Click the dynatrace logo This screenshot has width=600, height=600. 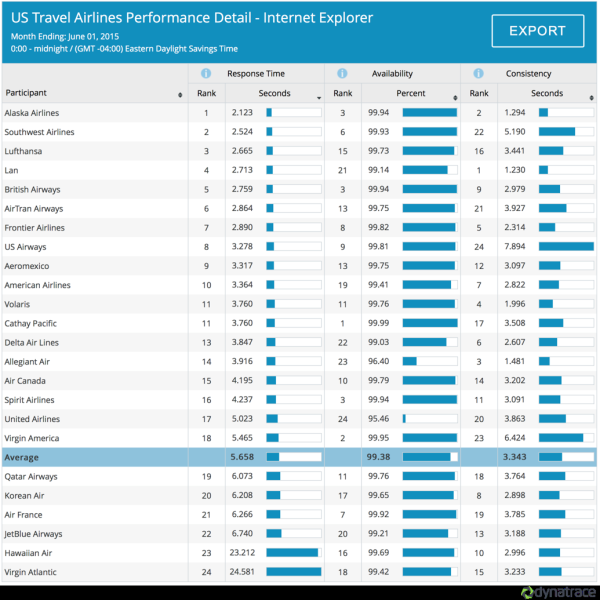[559, 592]
